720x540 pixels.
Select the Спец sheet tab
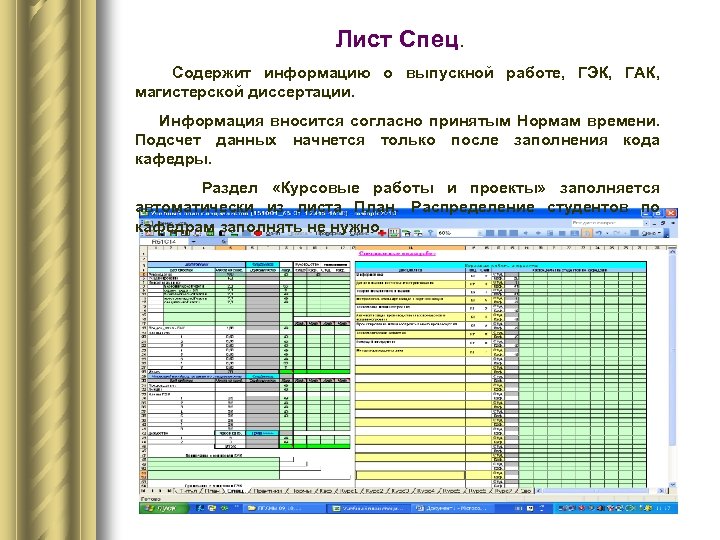coord(236,491)
